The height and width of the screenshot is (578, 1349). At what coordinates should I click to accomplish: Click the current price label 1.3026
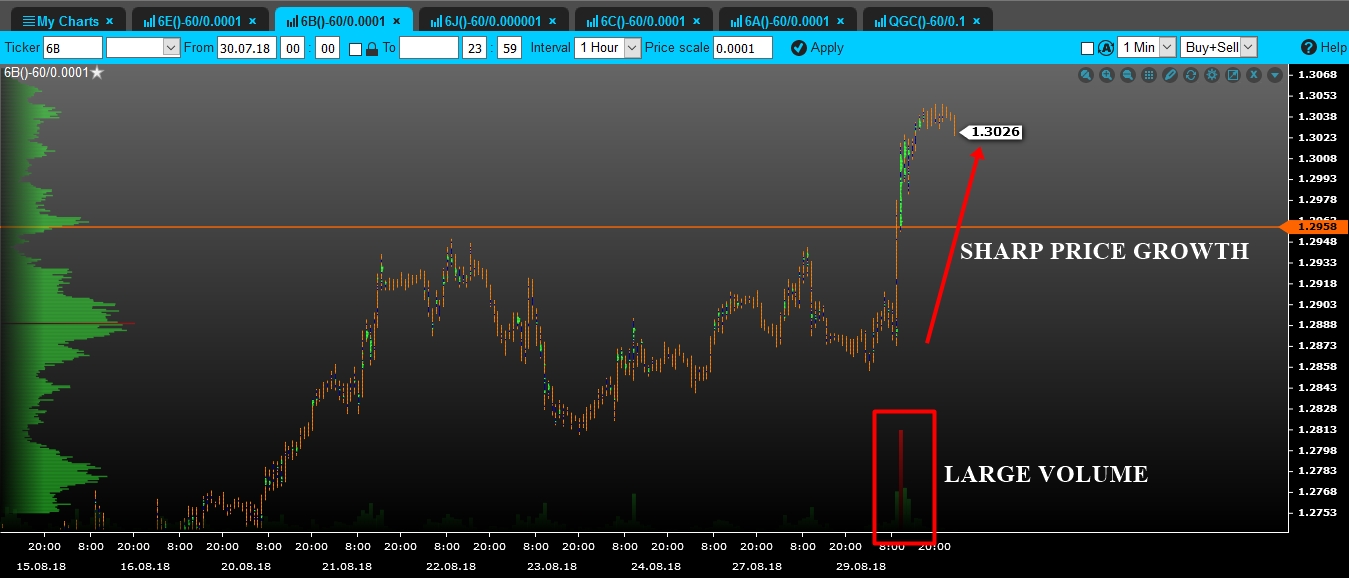pyautogui.click(x=991, y=132)
